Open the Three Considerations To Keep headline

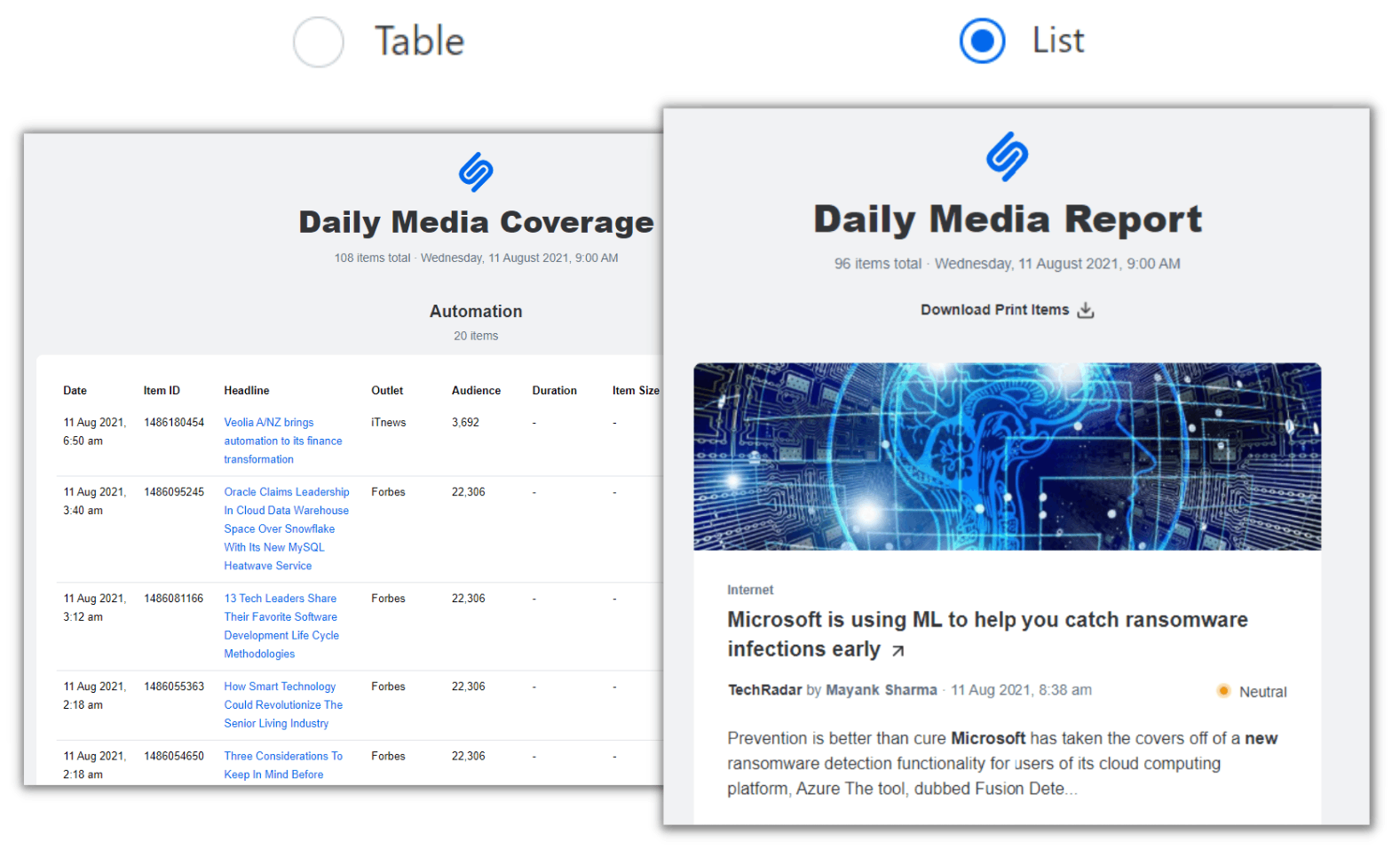(283, 765)
